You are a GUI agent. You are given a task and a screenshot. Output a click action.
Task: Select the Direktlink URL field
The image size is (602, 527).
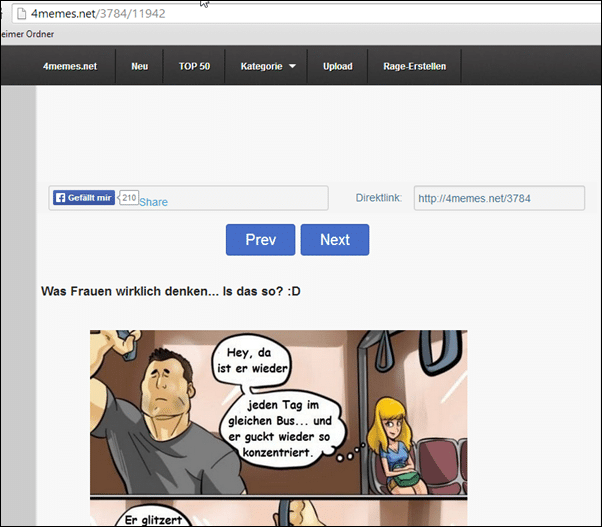pos(499,198)
